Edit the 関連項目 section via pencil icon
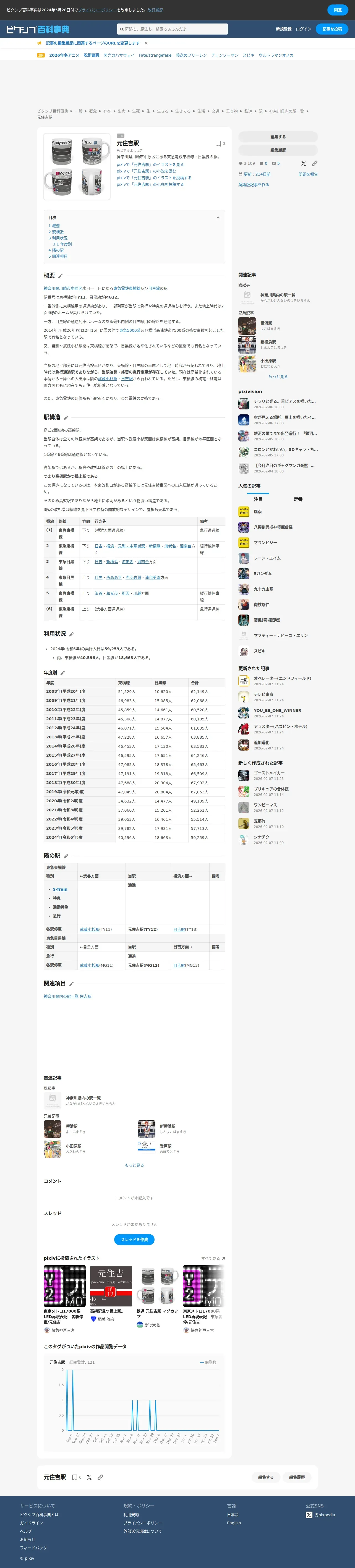 pyautogui.click(x=71, y=984)
